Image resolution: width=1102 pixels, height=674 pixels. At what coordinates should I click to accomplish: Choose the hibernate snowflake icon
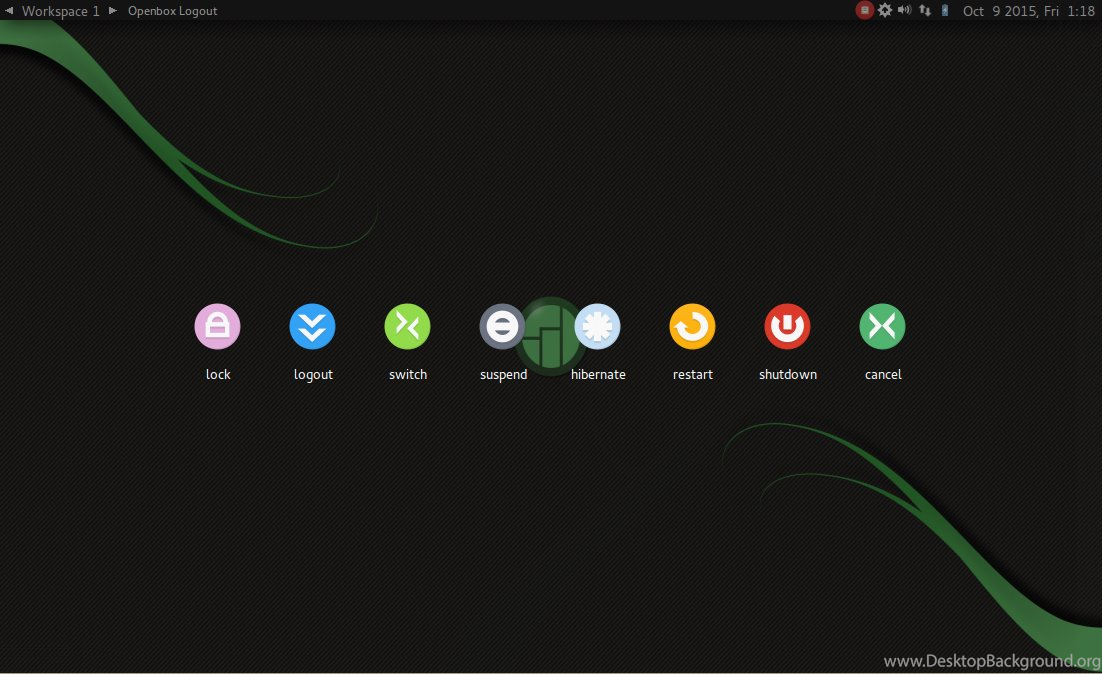click(x=597, y=326)
